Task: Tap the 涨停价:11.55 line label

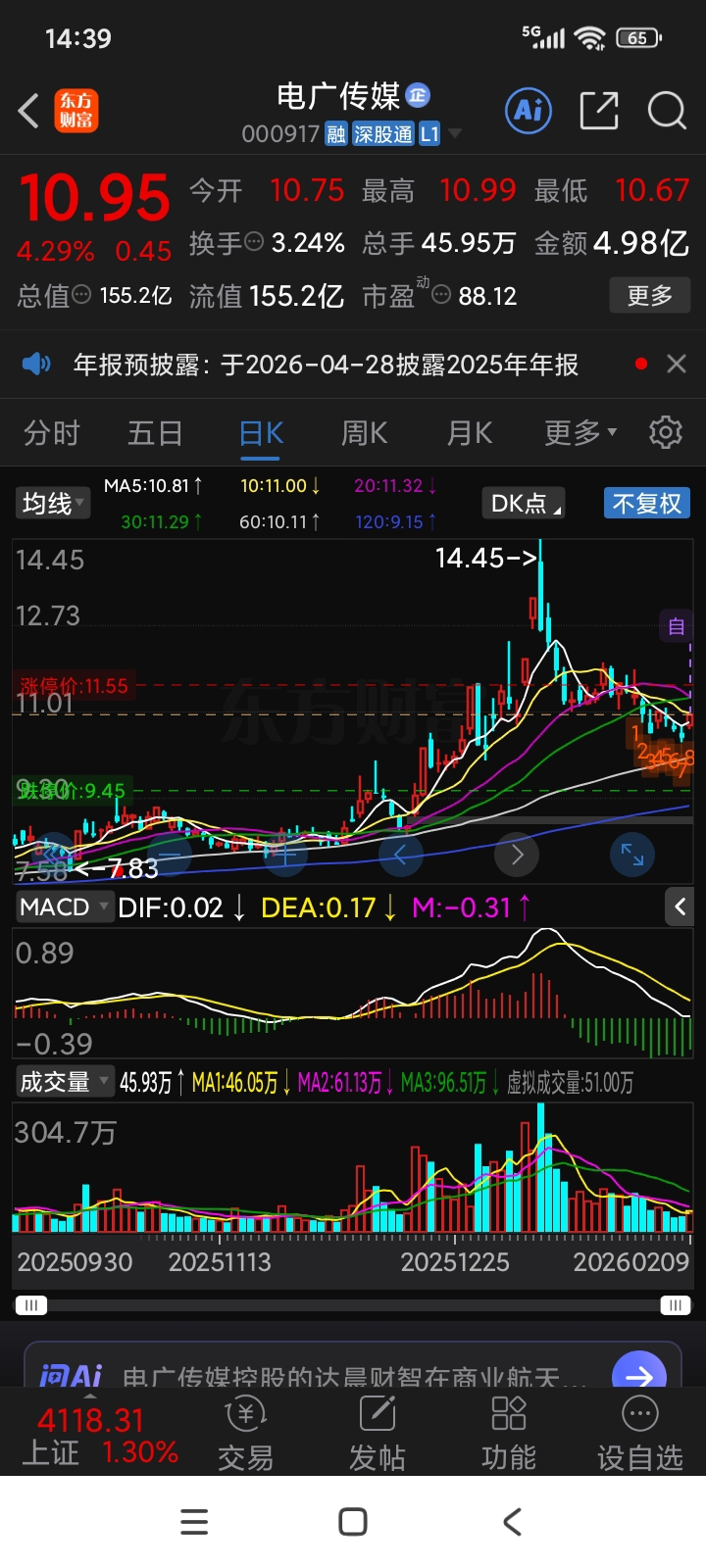Action: (74, 686)
